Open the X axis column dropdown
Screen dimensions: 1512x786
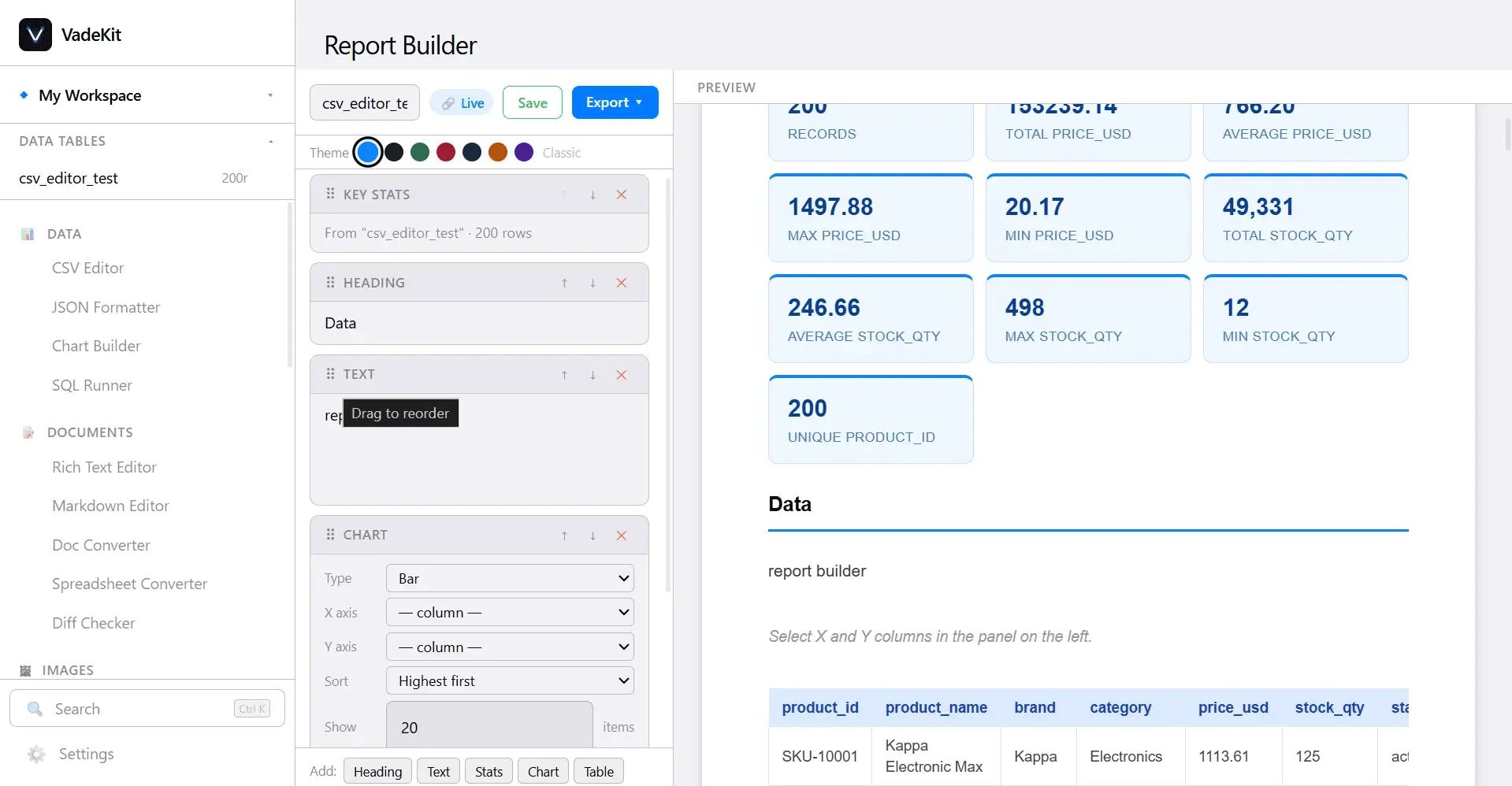(x=511, y=612)
